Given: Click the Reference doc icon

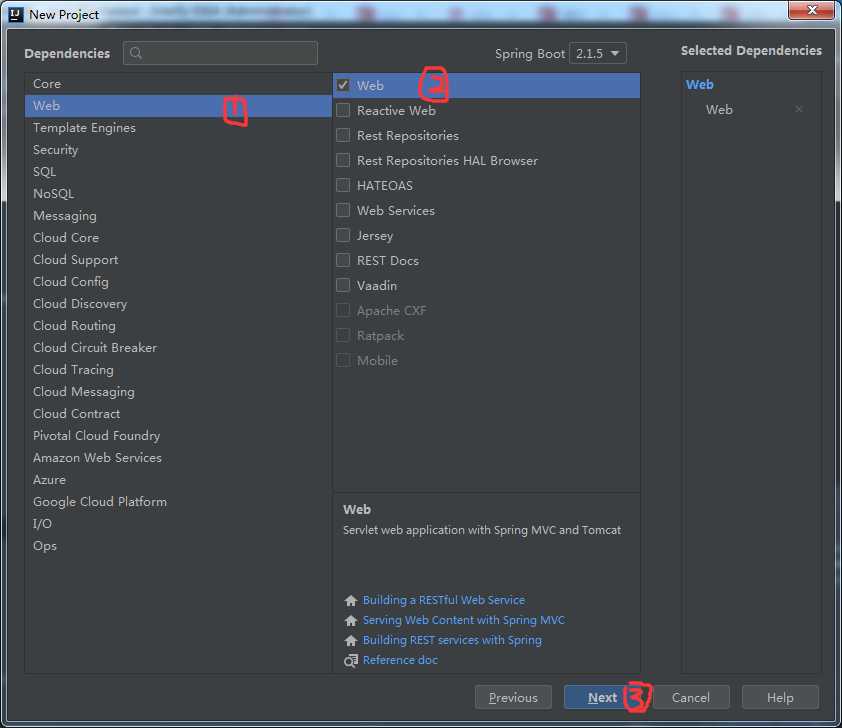Looking at the screenshot, I should (351, 661).
